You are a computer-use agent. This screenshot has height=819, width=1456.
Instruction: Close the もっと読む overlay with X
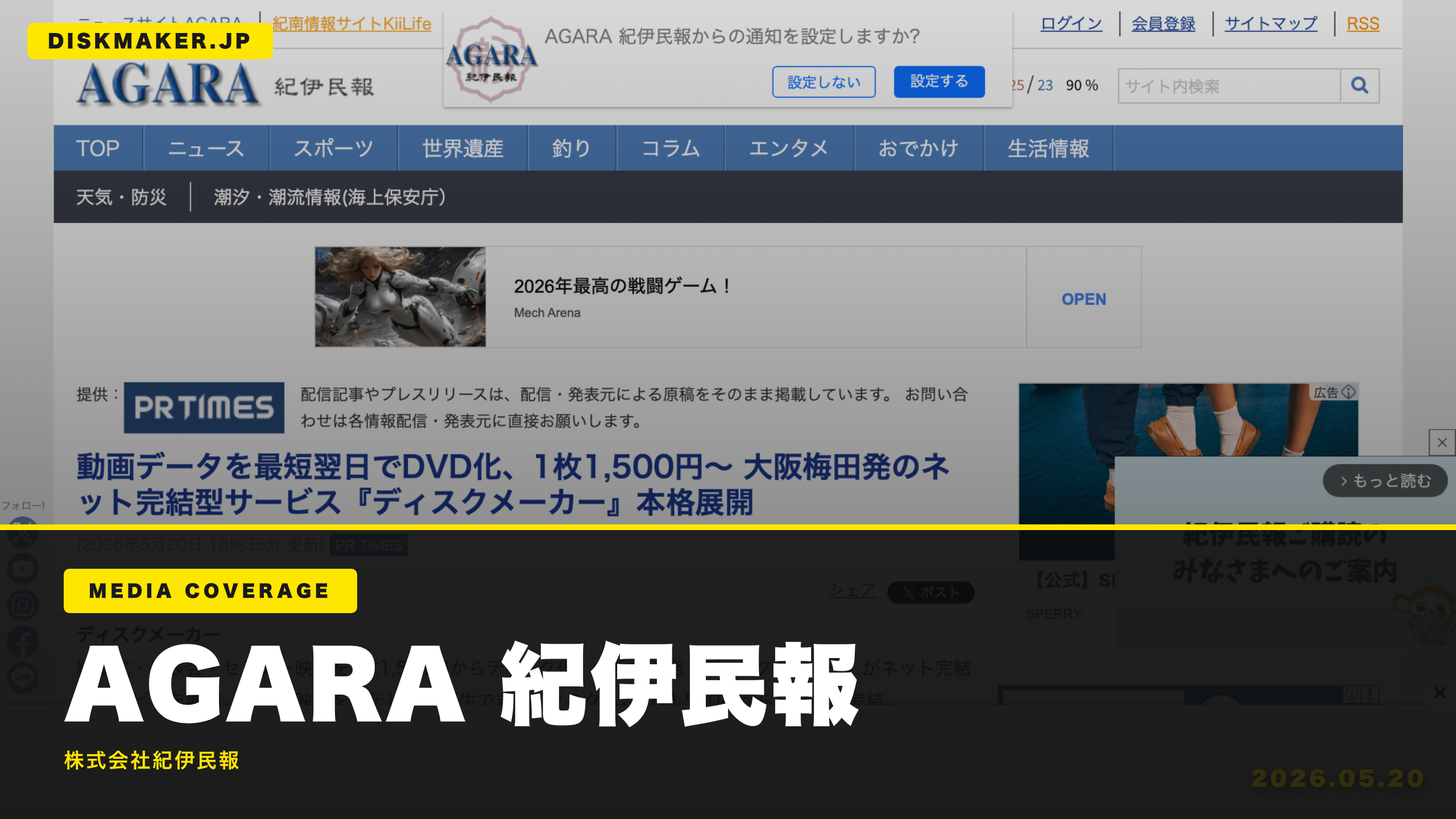pos(1442,442)
